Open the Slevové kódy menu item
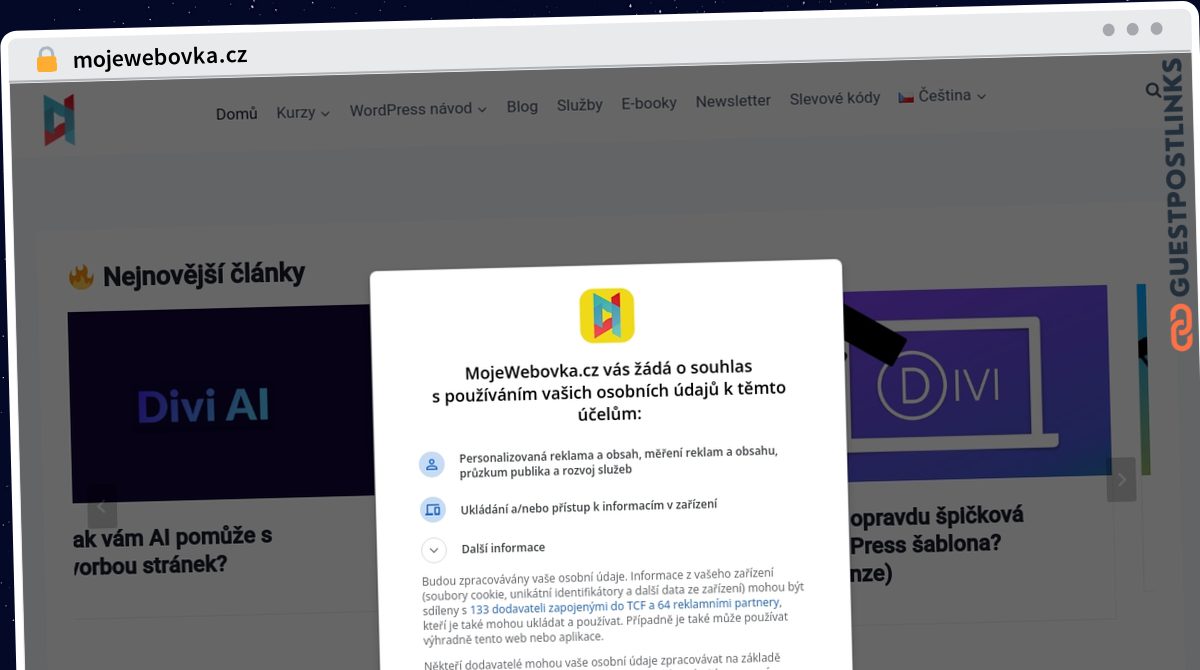 coord(835,98)
